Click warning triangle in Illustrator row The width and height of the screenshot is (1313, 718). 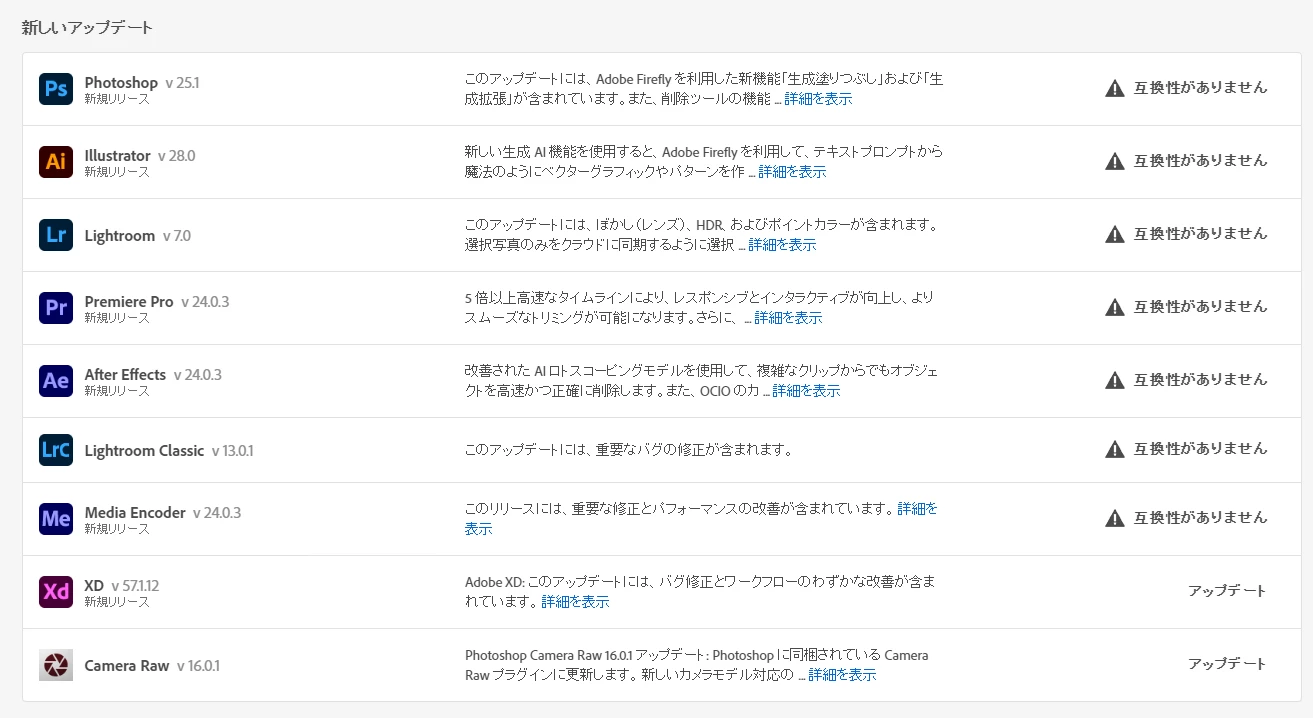coord(1115,161)
